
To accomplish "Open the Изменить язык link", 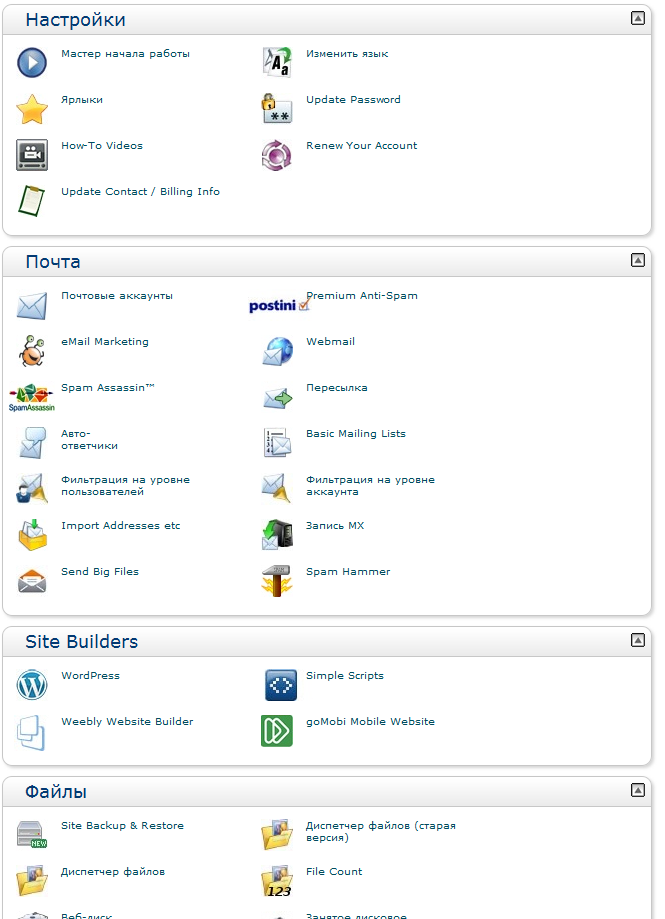I will coord(347,54).
